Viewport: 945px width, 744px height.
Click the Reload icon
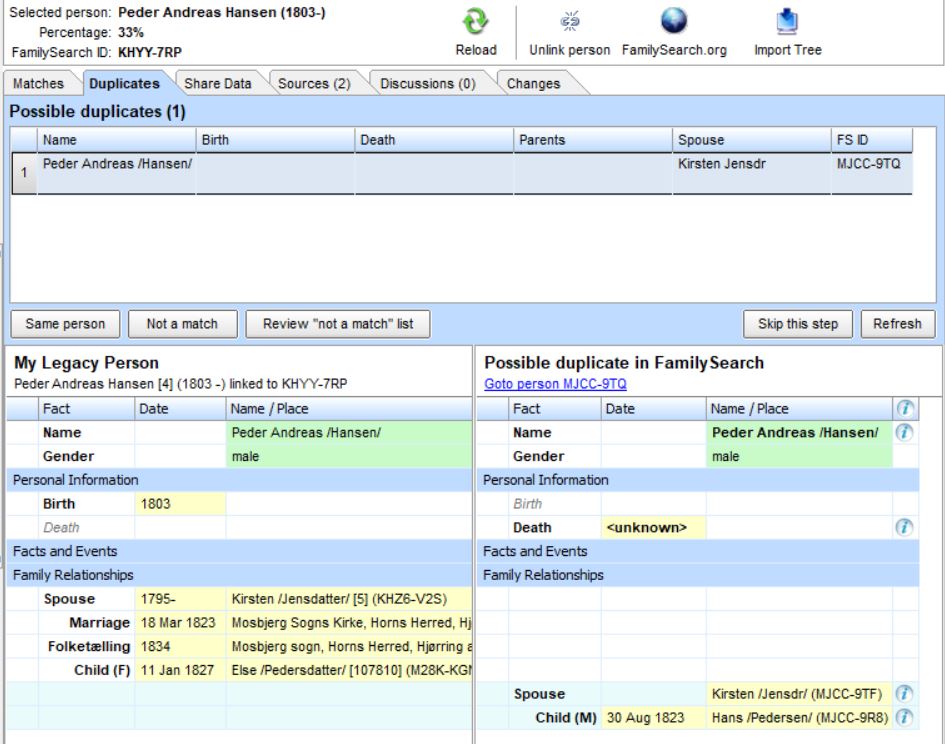pos(476,22)
